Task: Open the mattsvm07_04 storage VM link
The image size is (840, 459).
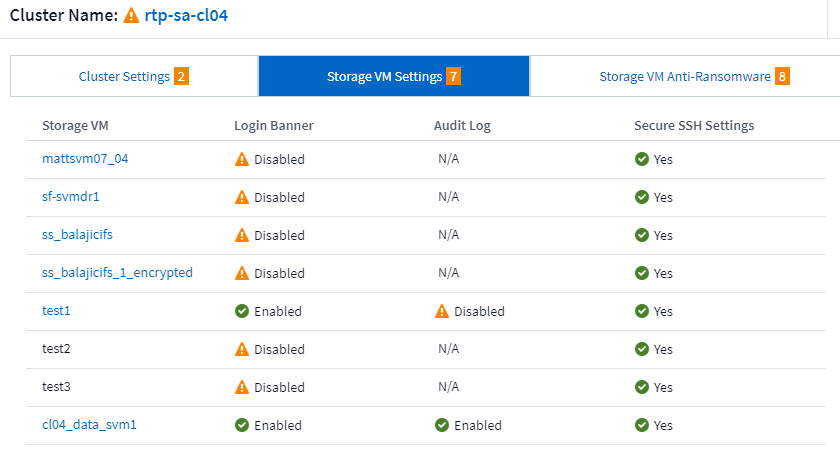Action: click(x=84, y=159)
